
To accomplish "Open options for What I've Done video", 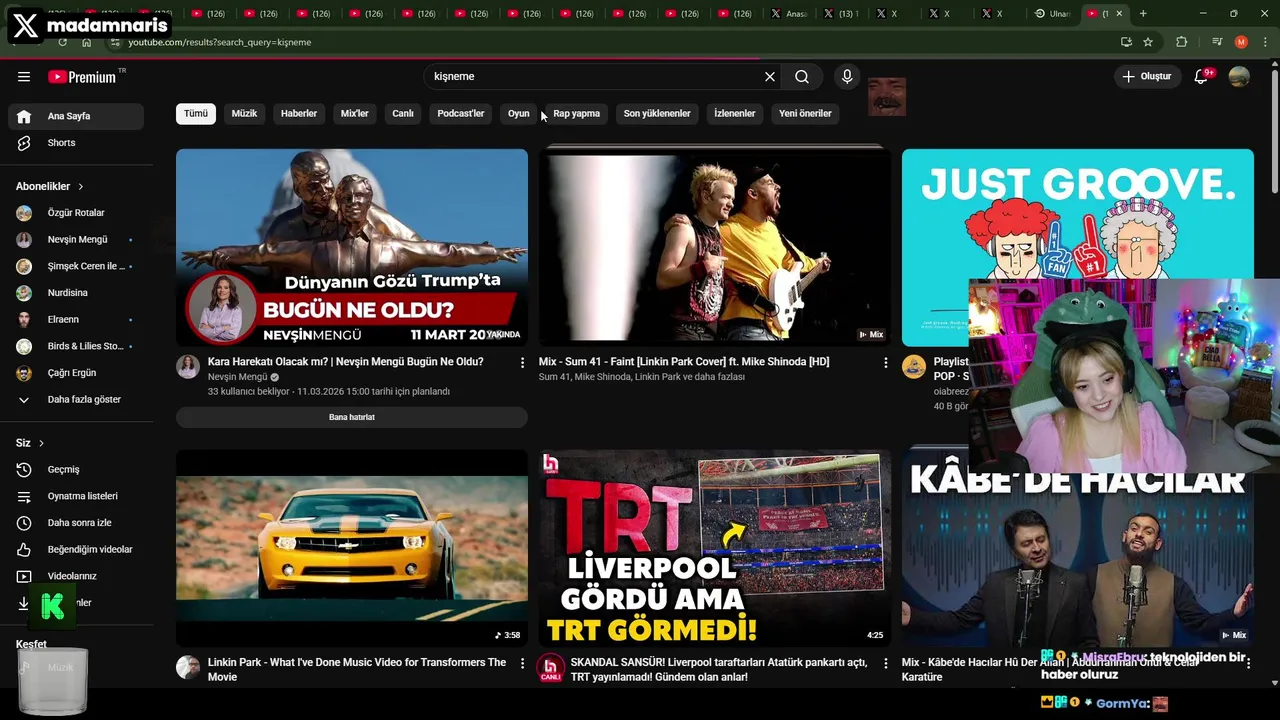I will pos(522,663).
